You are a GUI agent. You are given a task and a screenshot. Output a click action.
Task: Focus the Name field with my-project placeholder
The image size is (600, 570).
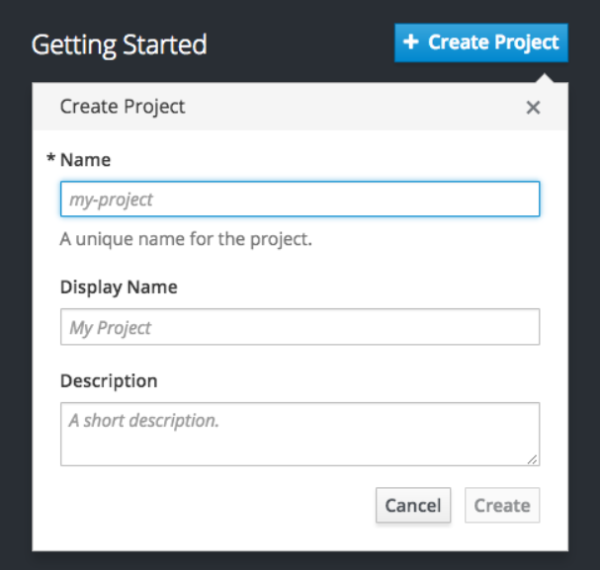[x=300, y=199]
